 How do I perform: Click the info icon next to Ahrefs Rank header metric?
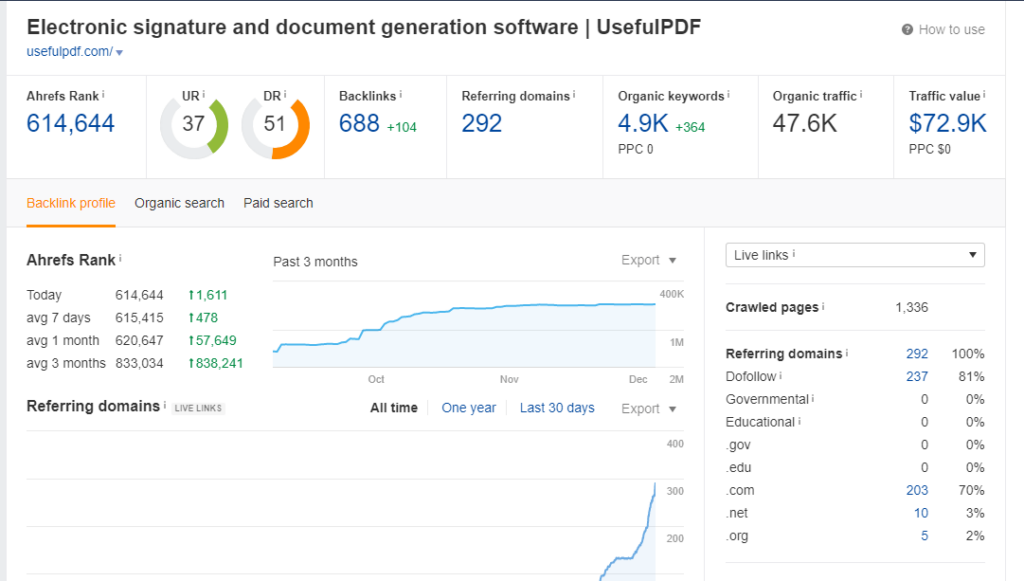[103, 95]
